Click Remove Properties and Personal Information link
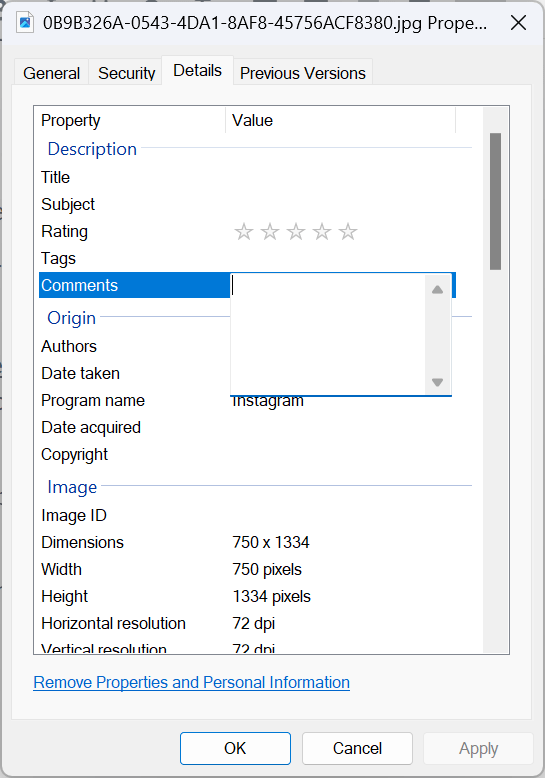The height and width of the screenshot is (778, 545). [x=192, y=682]
